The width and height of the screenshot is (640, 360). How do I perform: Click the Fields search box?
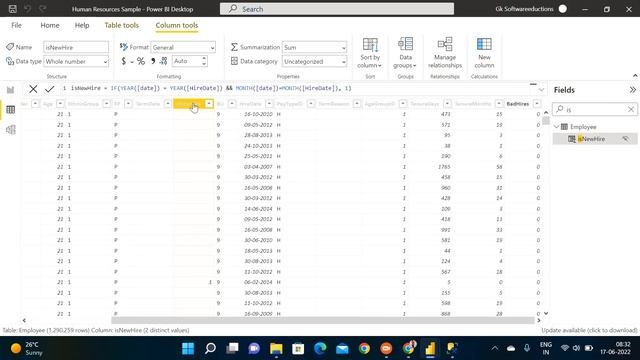[594, 109]
